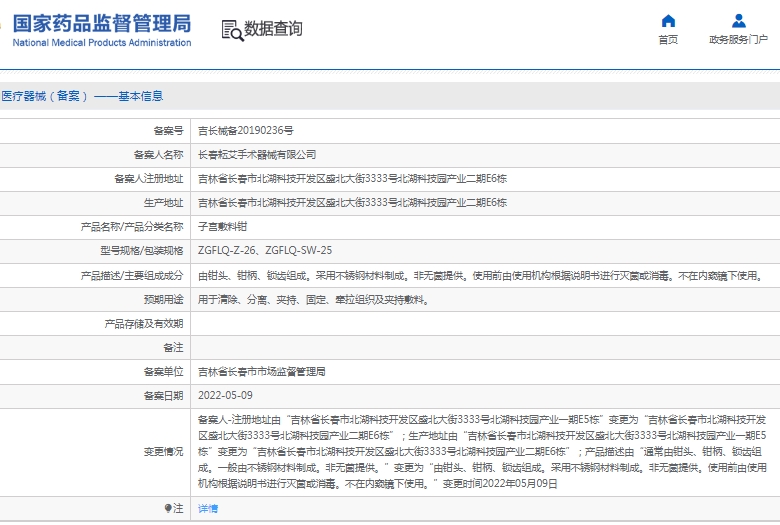The image size is (780, 525).
Task: Select the filing date 2022-05-09
Action: click(225, 396)
